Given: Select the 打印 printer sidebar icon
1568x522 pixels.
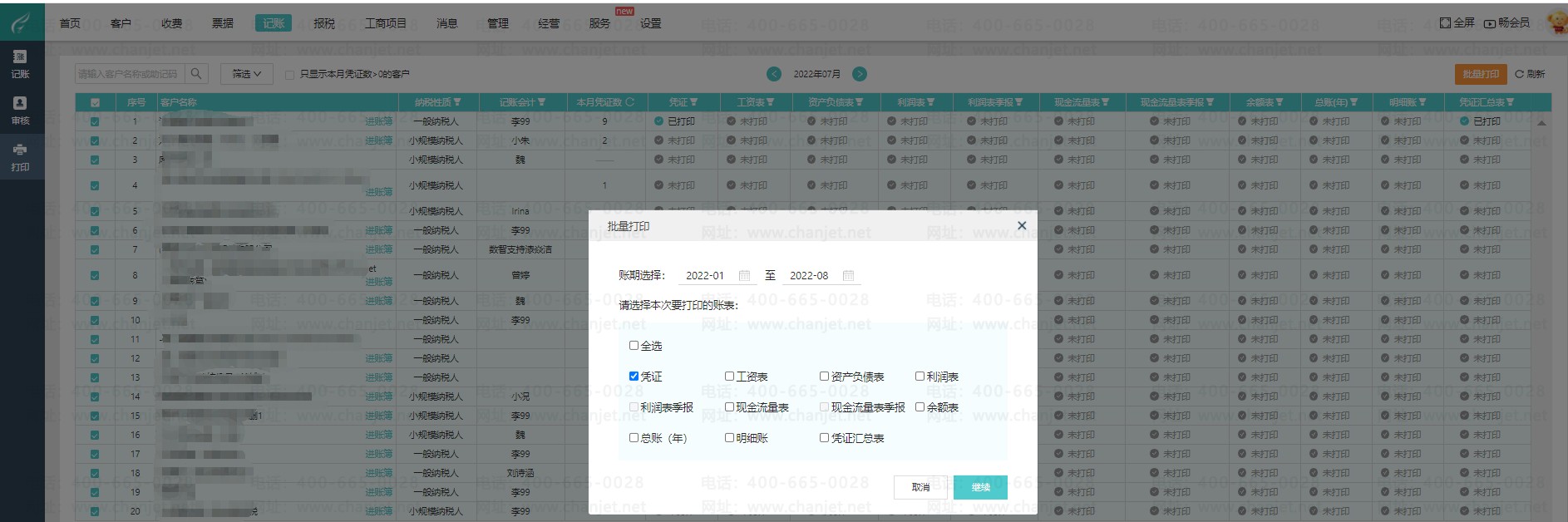Looking at the screenshot, I should pyautogui.click(x=21, y=150).
